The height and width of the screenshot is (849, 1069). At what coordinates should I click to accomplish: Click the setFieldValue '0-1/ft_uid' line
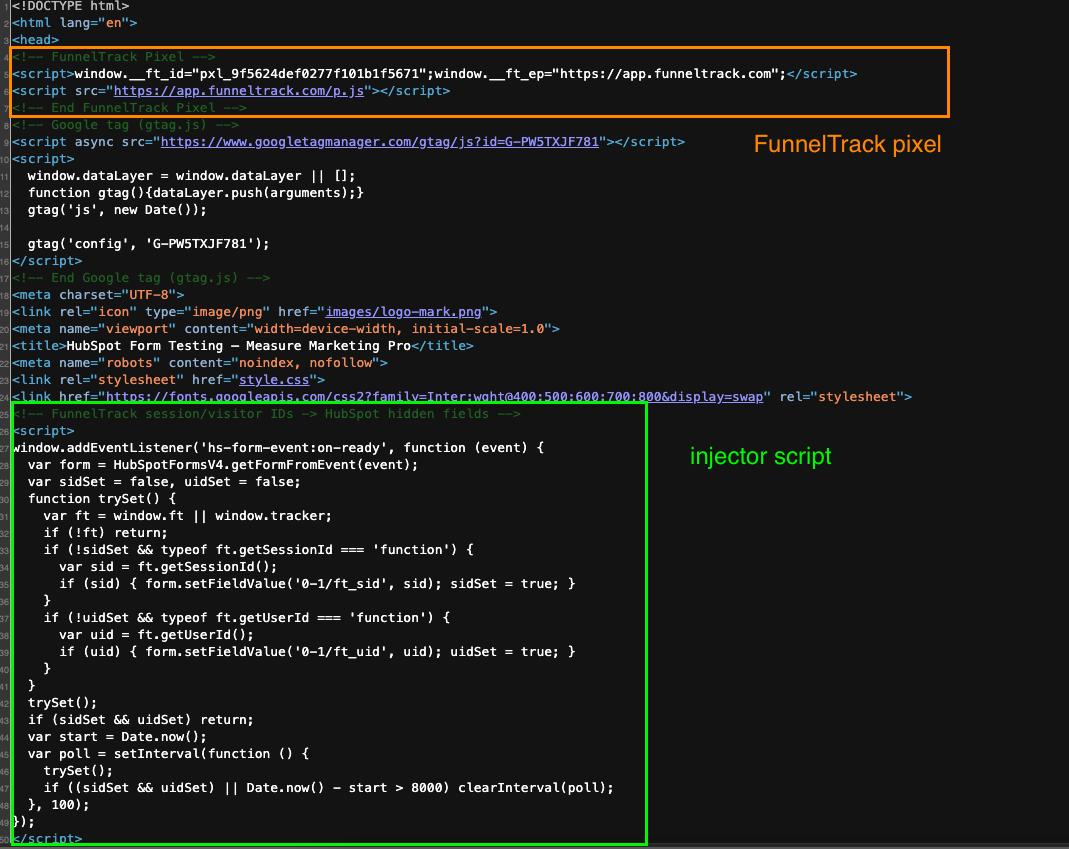[x=317, y=652]
